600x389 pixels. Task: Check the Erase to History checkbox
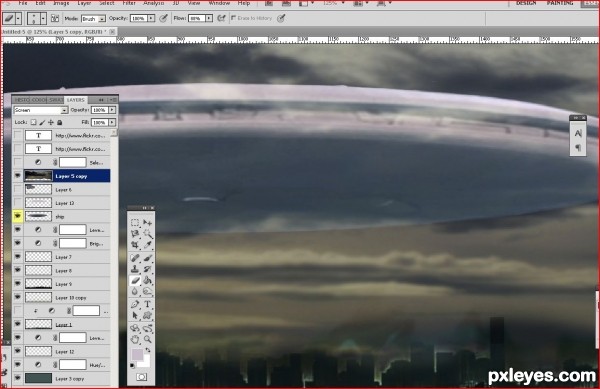click(x=233, y=18)
